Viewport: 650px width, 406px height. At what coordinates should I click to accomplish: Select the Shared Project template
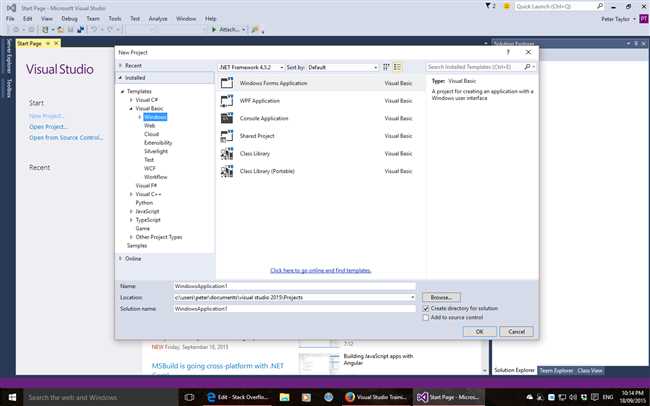(257, 136)
